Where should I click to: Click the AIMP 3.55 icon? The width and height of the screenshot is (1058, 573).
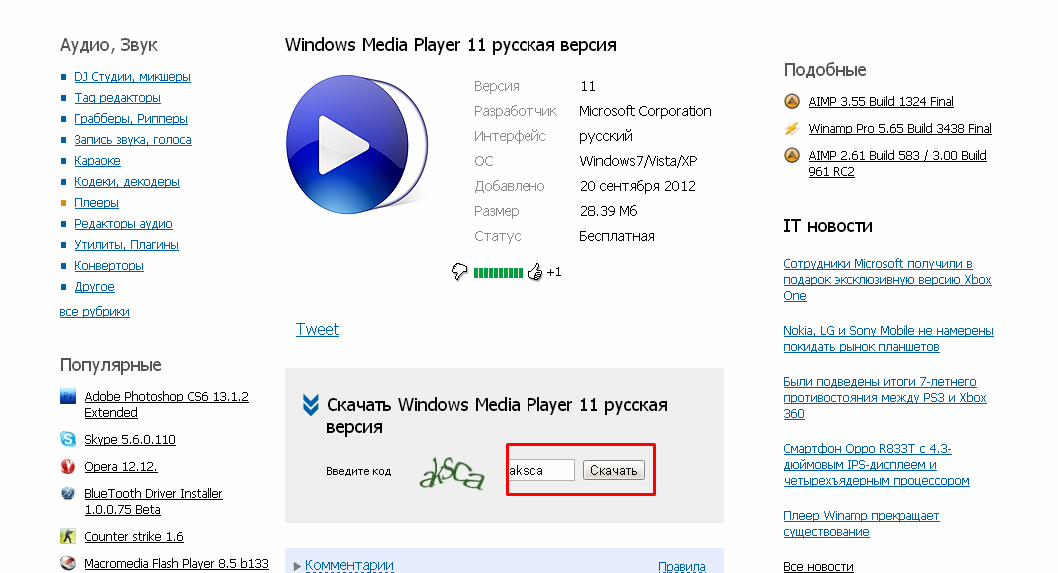[791, 101]
